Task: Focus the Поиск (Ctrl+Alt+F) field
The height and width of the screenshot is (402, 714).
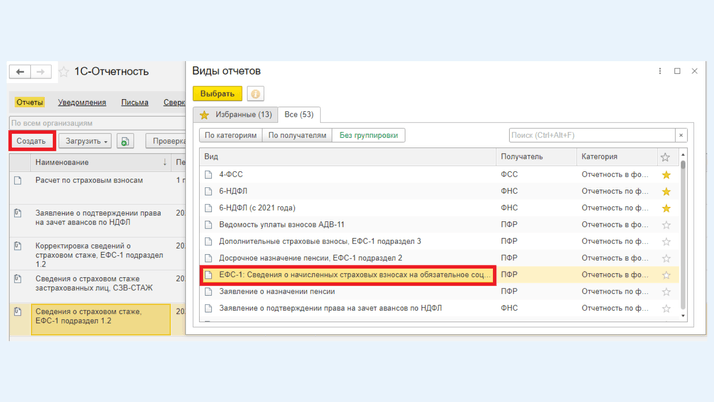Action: 592,135
